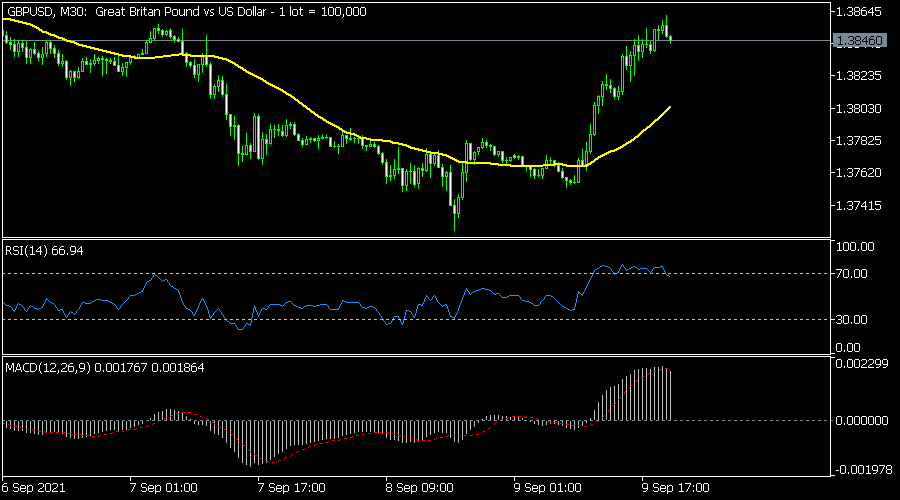Click the 1.38235 price scale value
Image resolution: width=900 pixels, height=500 pixels.
859,76
